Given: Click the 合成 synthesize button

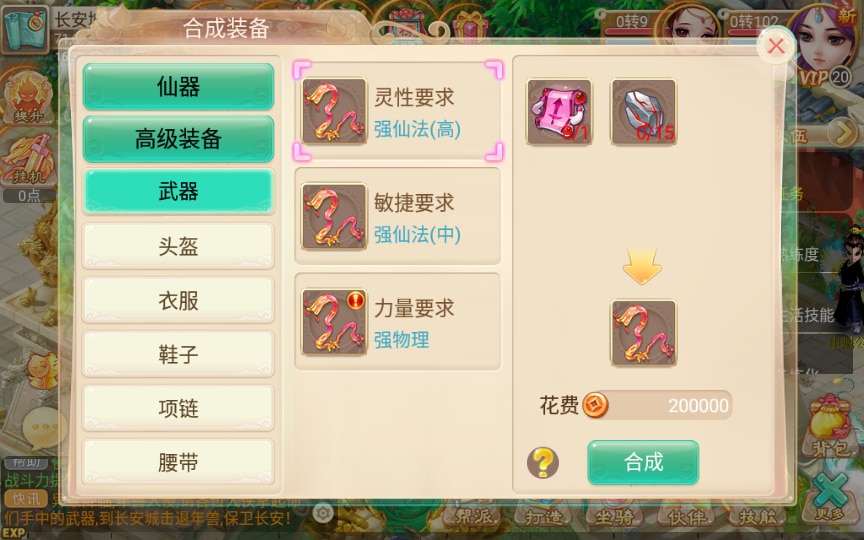Looking at the screenshot, I should click(x=643, y=462).
